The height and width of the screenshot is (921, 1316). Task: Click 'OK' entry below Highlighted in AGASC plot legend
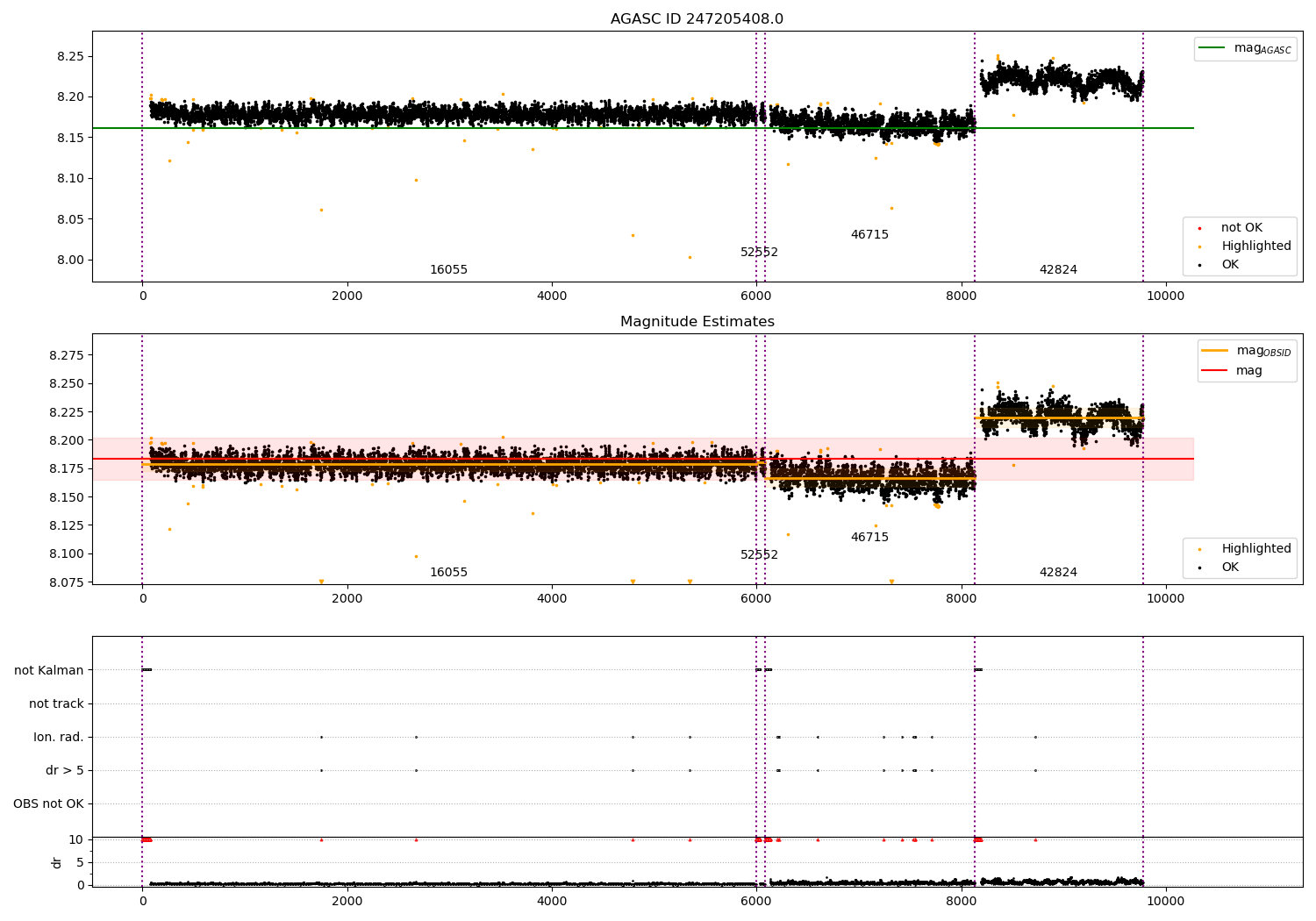1219,264
